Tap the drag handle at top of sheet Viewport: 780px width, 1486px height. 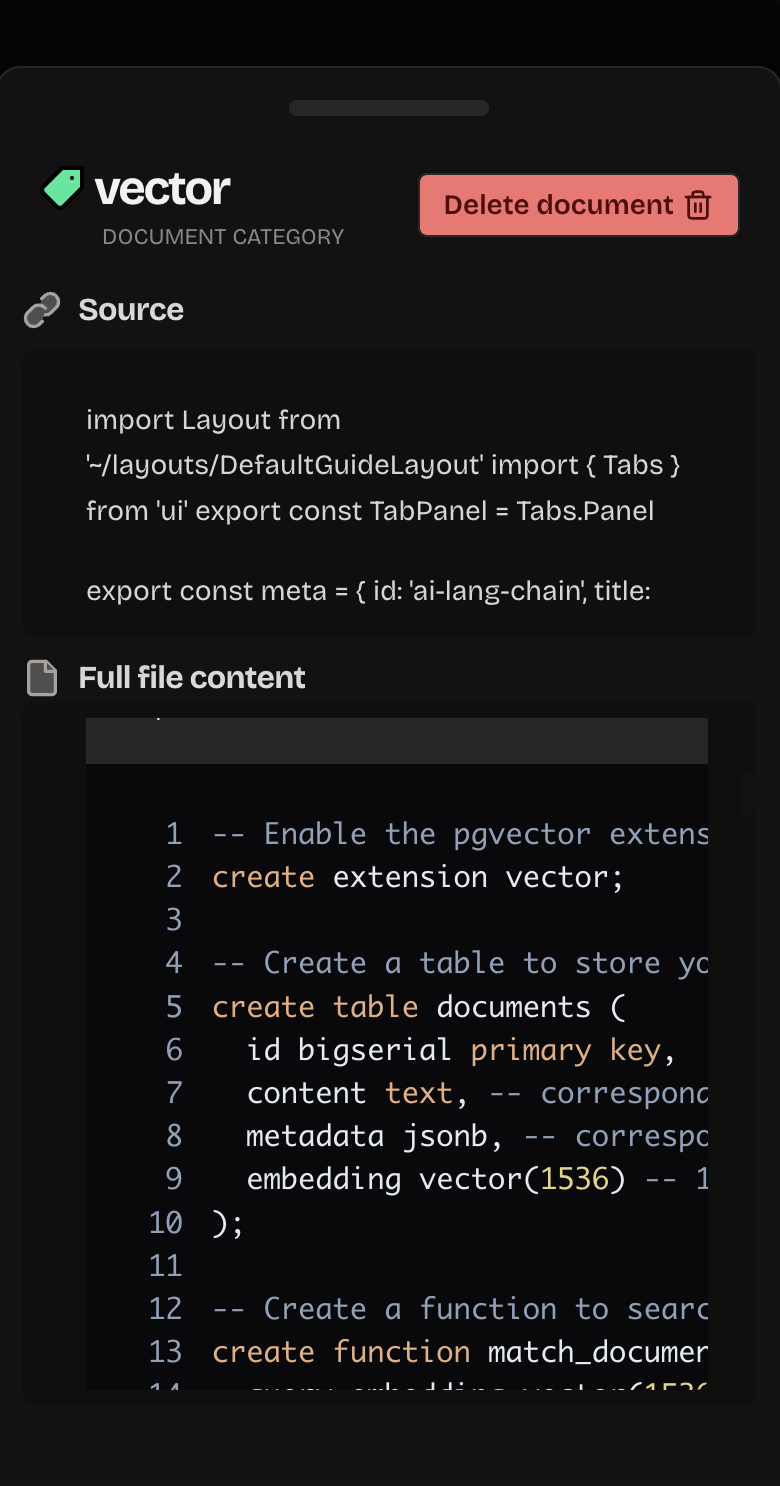point(389,108)
